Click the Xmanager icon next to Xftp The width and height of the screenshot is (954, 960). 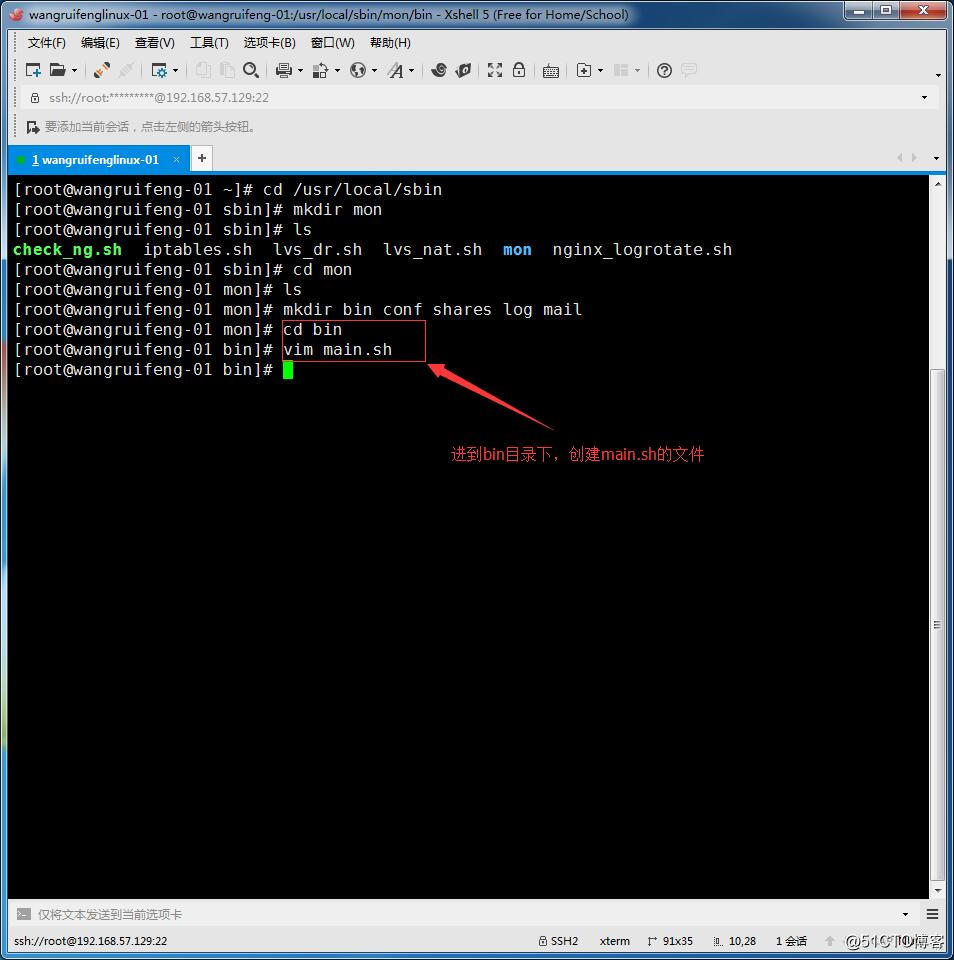[464, 70]
